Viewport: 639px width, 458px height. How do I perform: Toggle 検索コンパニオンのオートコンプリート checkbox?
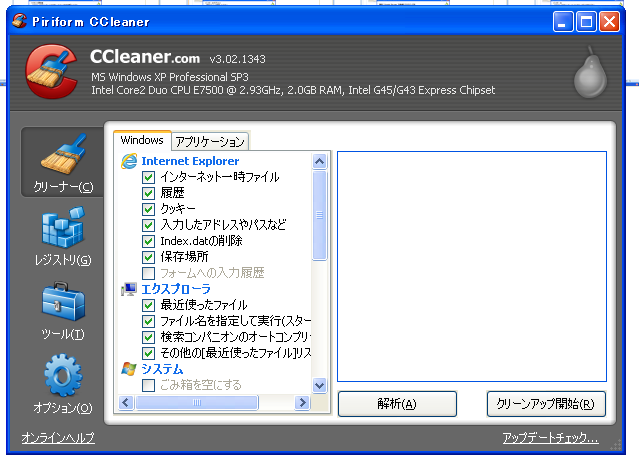(x=148, y=337)
